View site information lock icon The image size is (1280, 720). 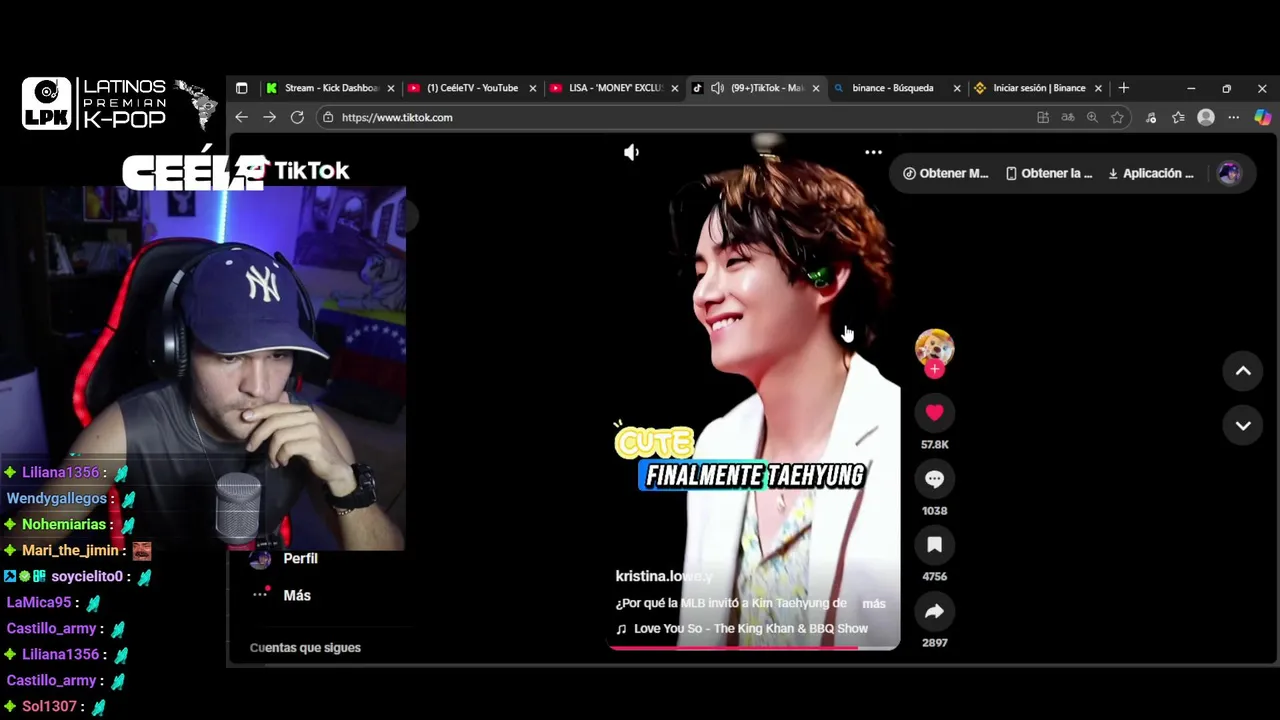coord(328,117)
